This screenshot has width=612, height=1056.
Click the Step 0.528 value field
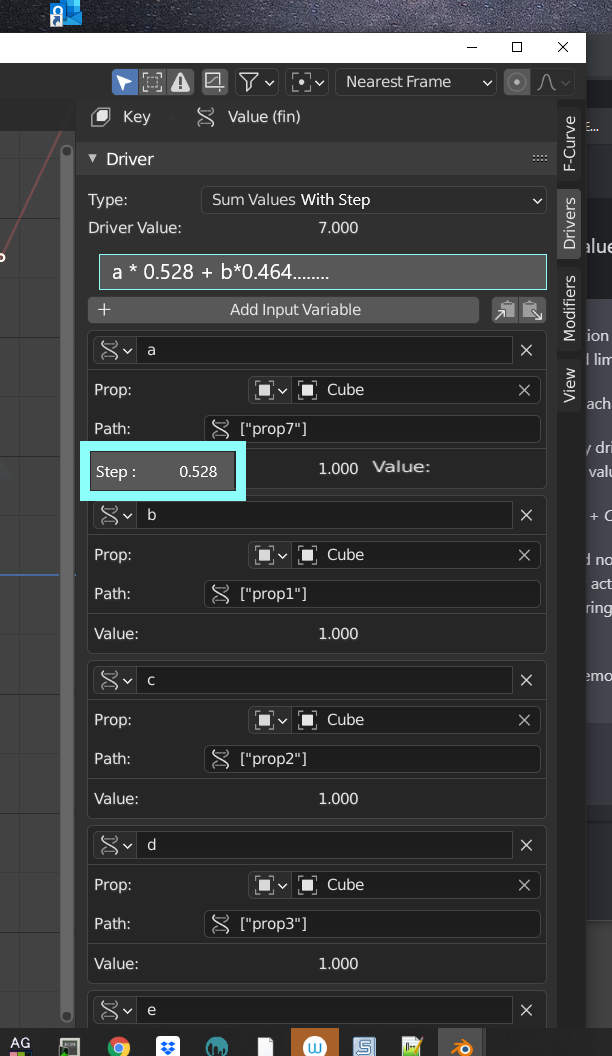pyautogui.click(x=163, y=471)
